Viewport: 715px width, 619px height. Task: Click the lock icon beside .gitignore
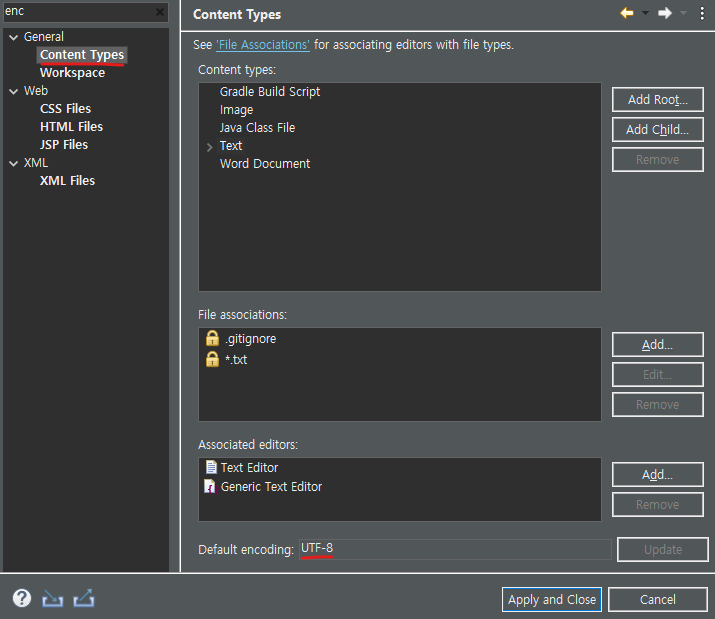[x=212, y=338]
